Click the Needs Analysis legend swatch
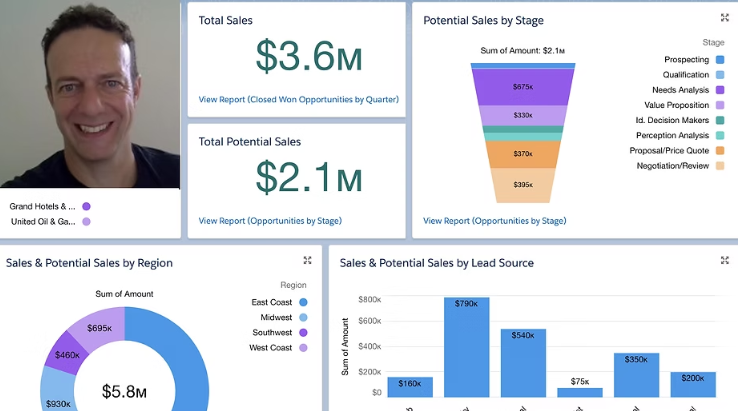This screenshot has width=738, height=411. pos(720,90)
